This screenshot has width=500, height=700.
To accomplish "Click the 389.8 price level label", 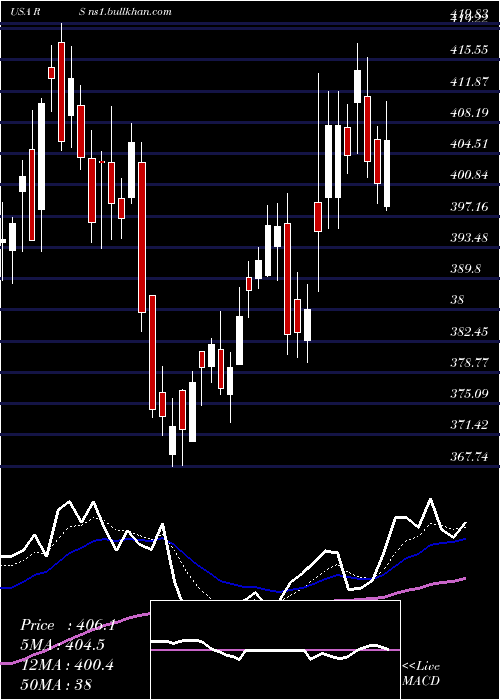I will click(x=465, y=269).
